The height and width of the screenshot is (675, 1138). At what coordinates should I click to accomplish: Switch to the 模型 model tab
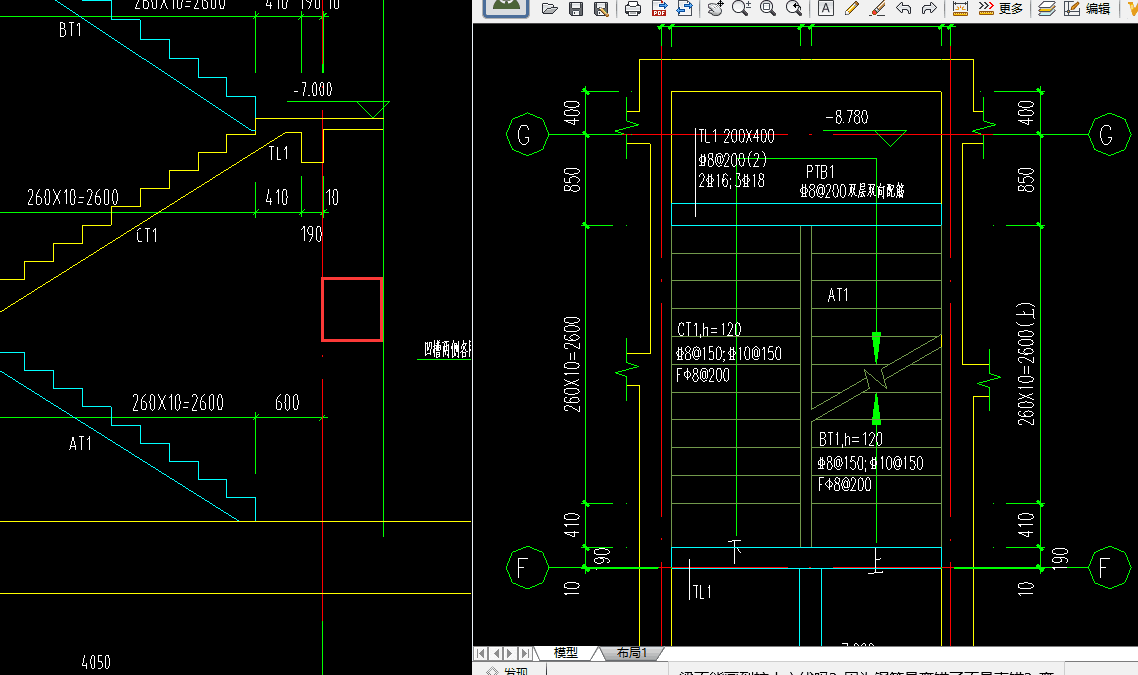(x=565, y=653)
